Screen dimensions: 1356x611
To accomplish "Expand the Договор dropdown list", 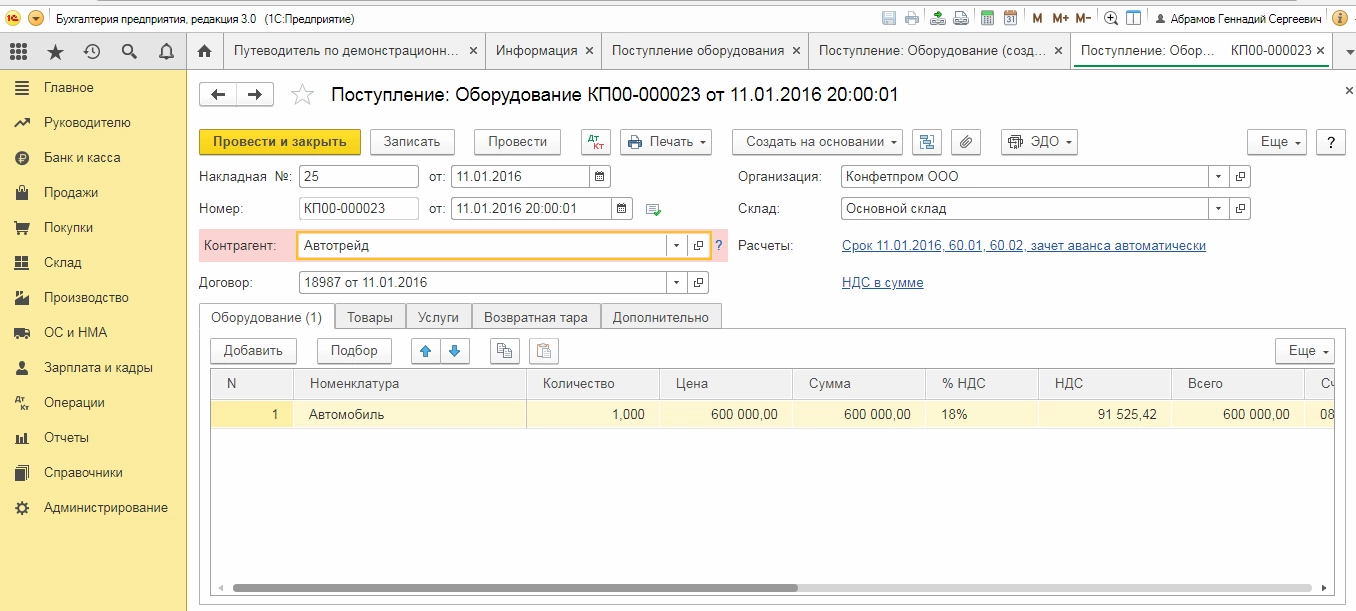I will click(x=677, y=283).
